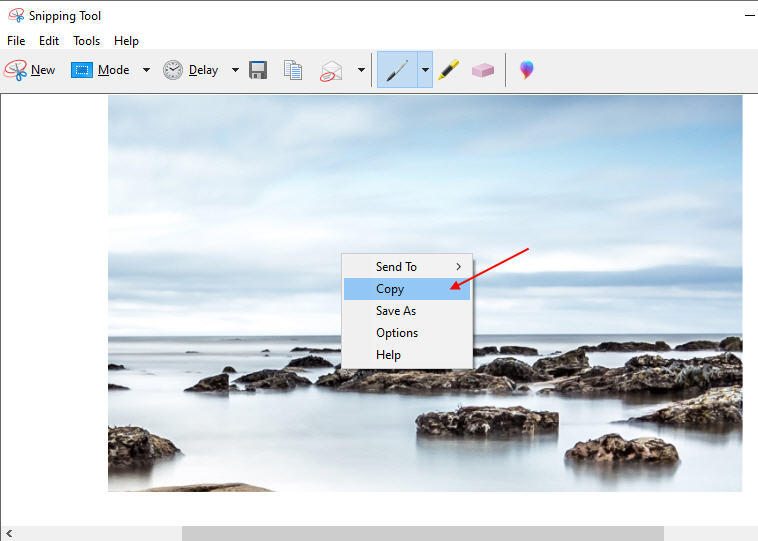
Task: Click the Copy pages icon in toolbar
Action: (x=293, y=70)
